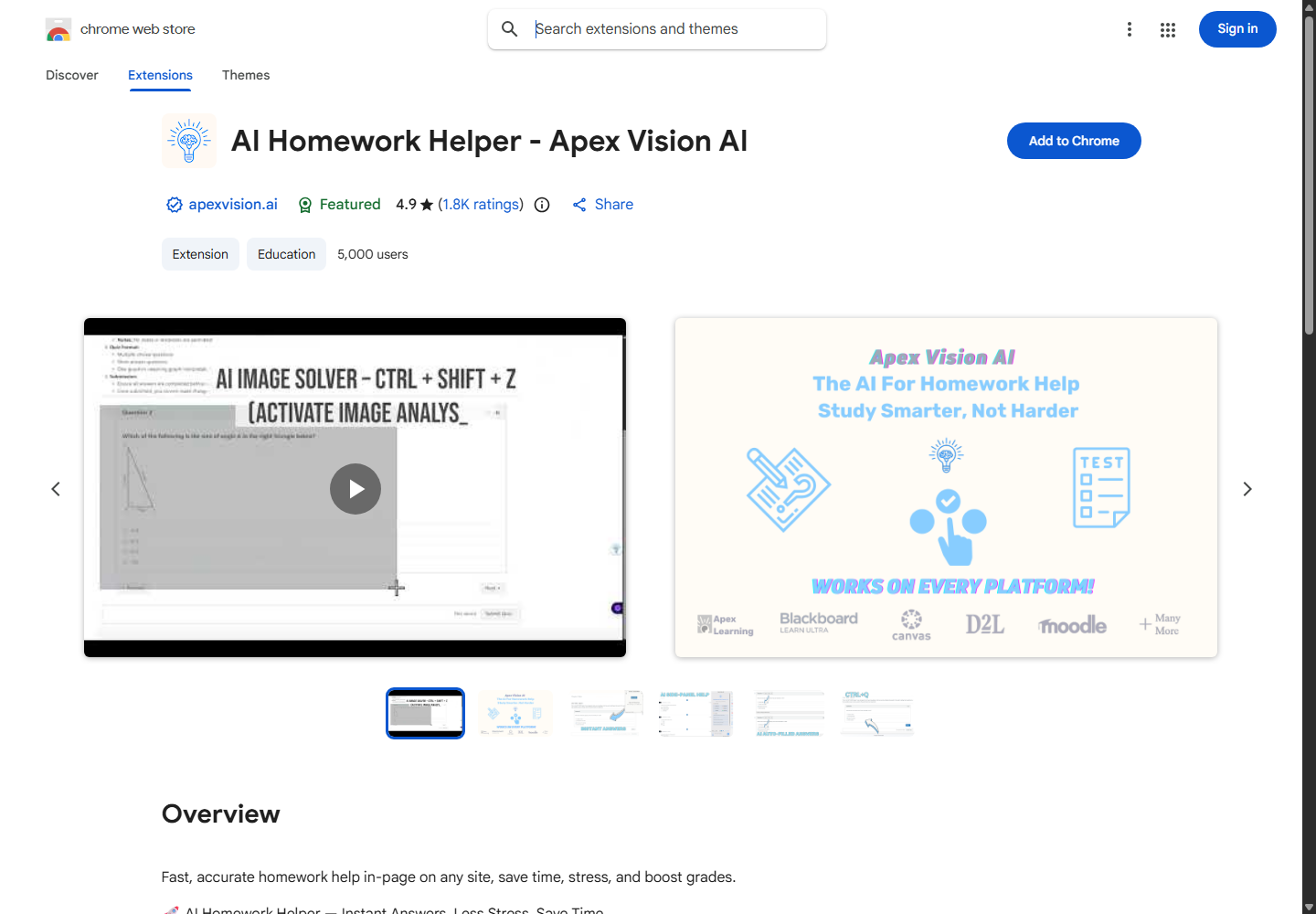Open the 1.8K ratings link
Image resolution: width=1316 pixels, height=914 pixels.
(481, 205)
